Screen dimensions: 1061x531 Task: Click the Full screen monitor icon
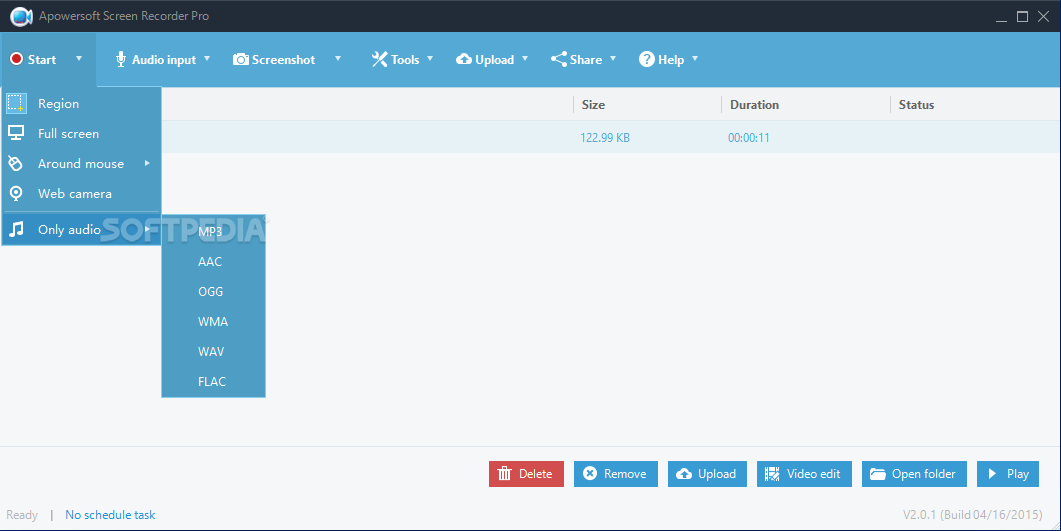16,133
